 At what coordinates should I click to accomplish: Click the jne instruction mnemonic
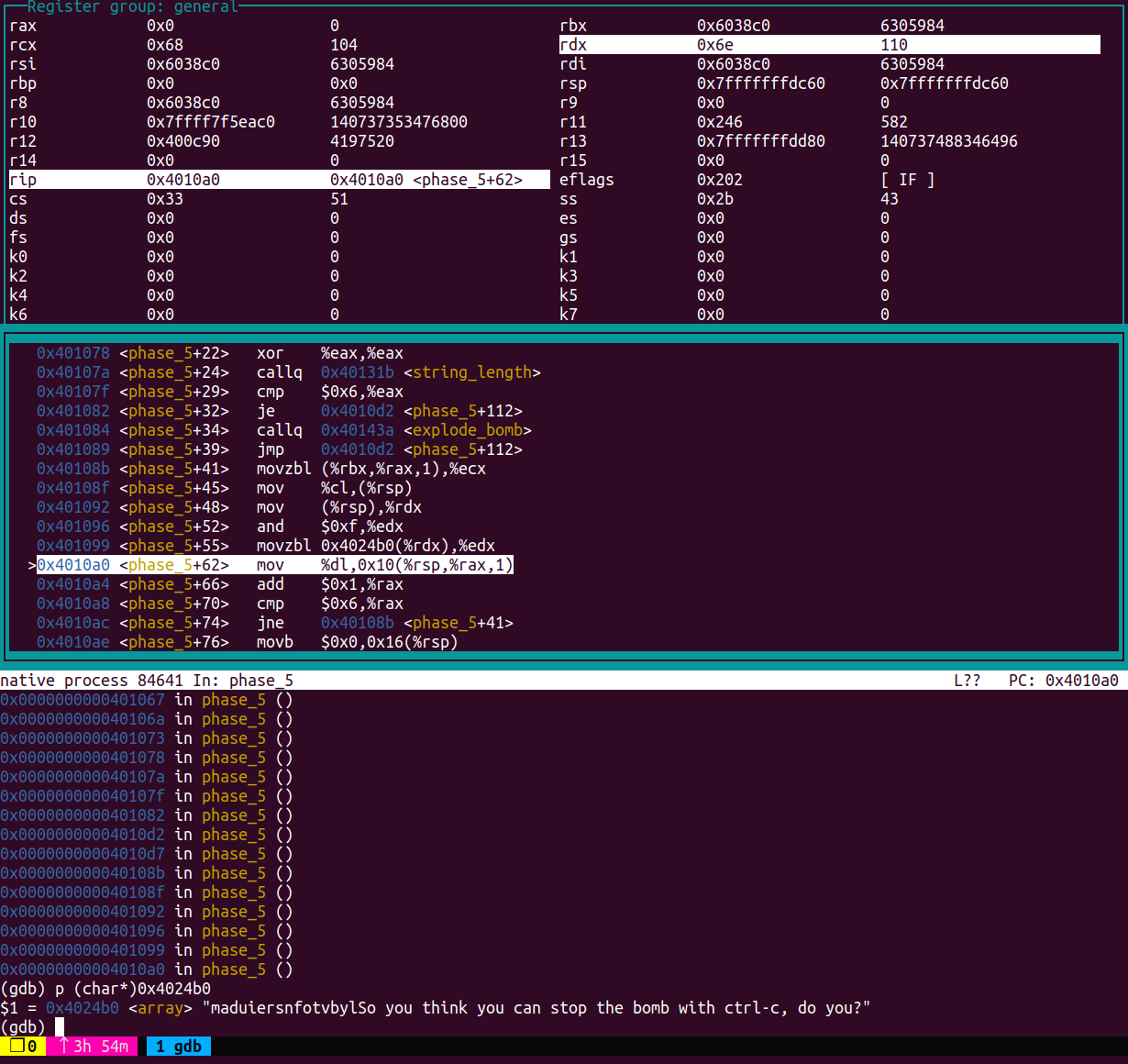[271, 623]
